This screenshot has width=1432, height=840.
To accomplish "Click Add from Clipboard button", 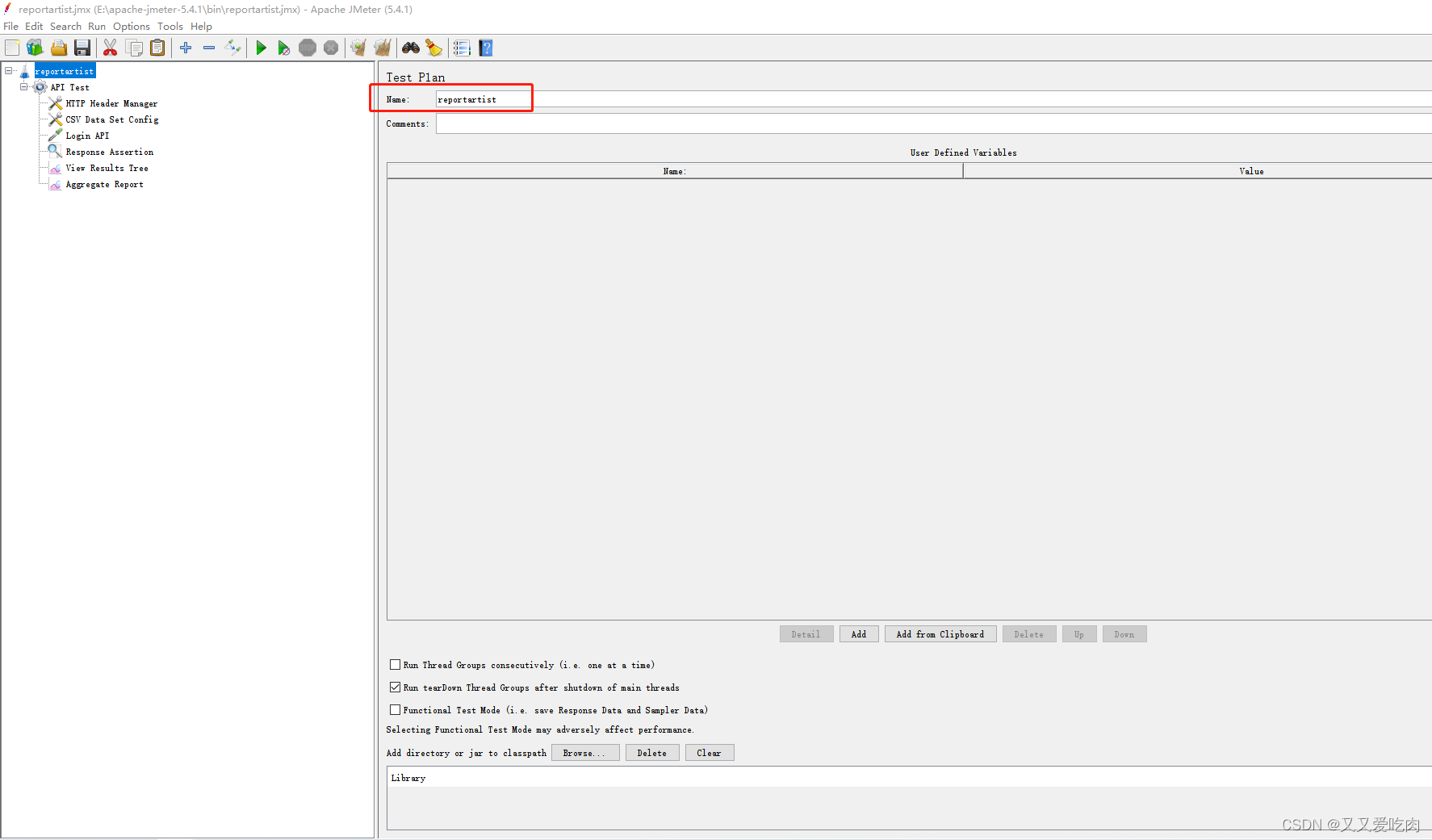I will 940,634.
